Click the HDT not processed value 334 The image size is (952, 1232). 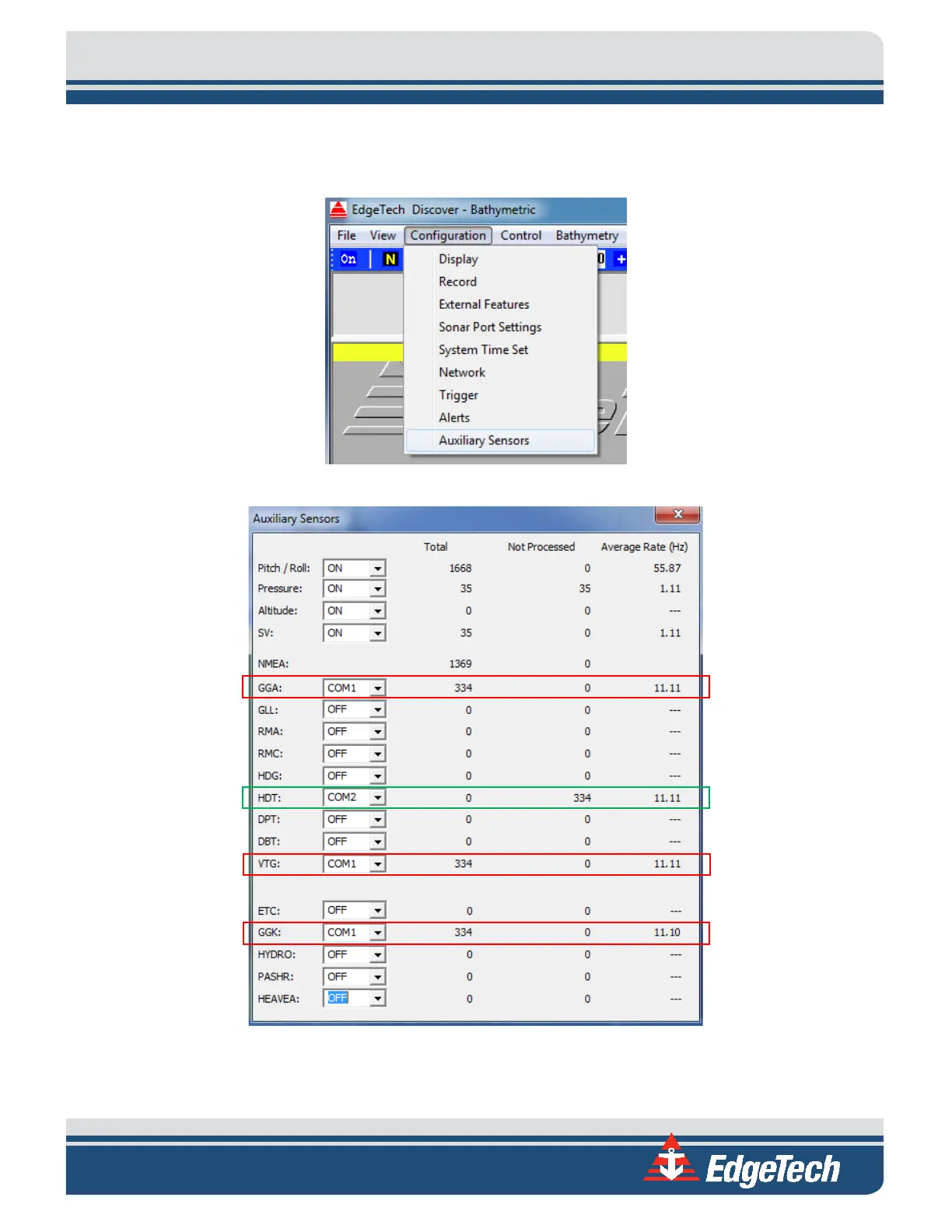coord(582,798)
